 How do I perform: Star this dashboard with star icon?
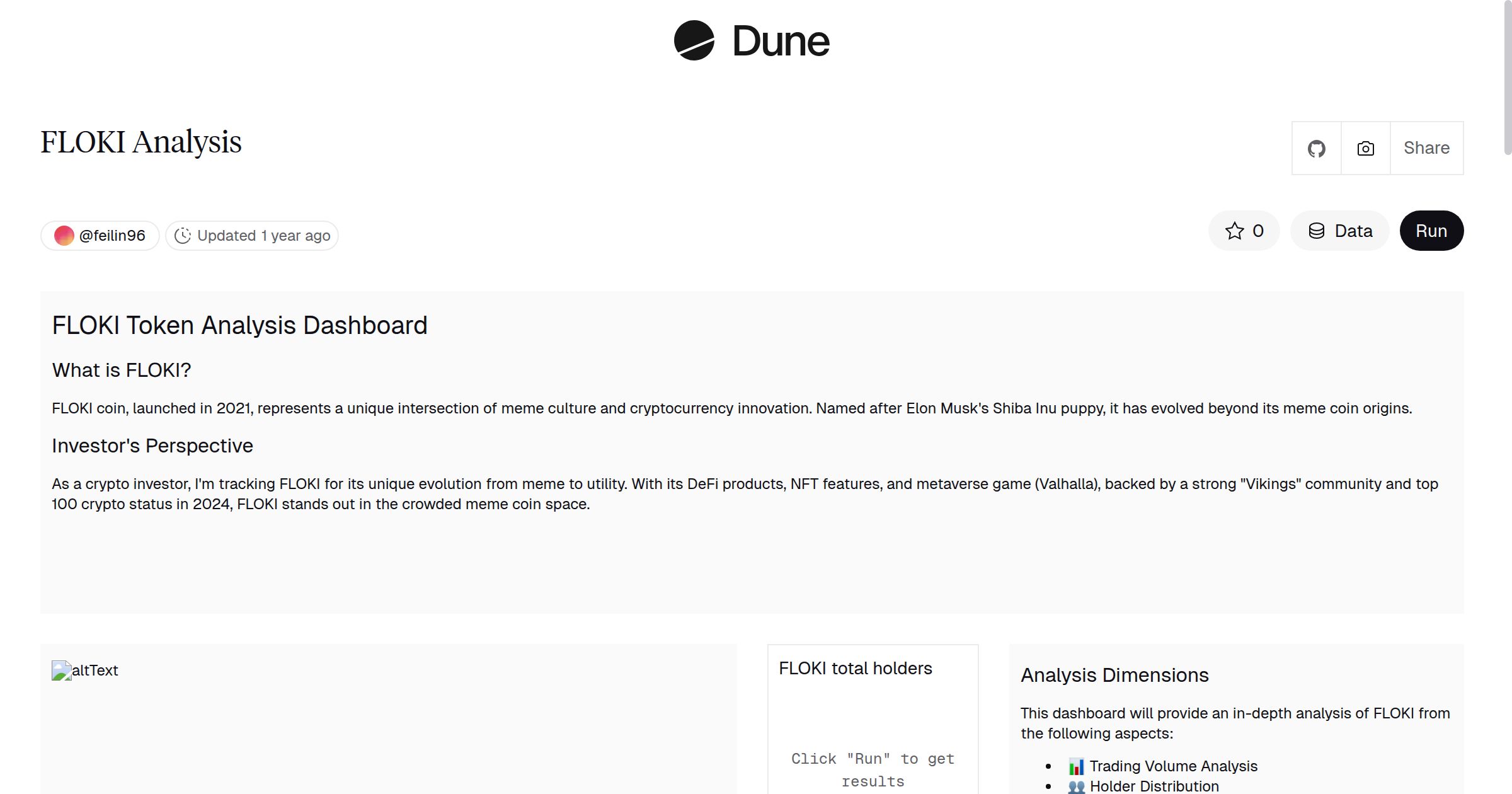pos(1234,231)
